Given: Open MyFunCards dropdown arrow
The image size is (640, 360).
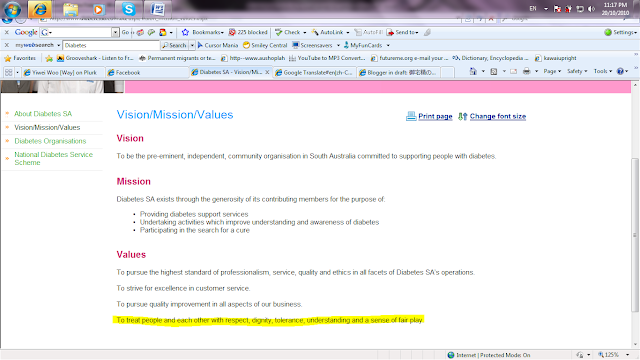Looking at the screenshot, I should (388, 45).
